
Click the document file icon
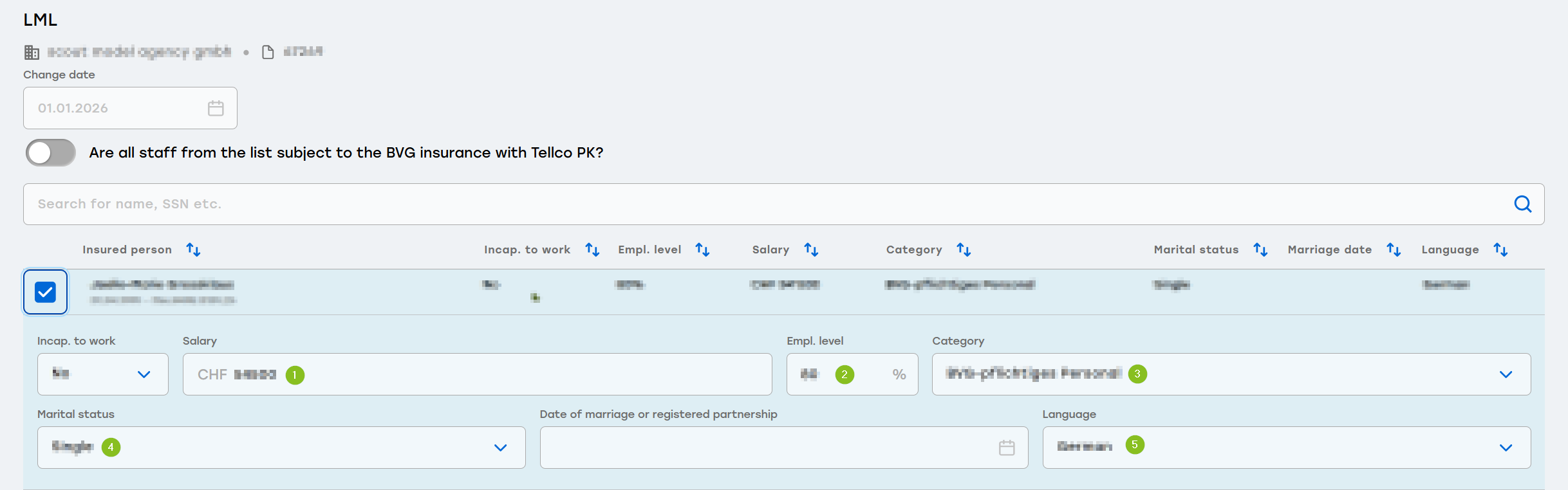[268, 52]
